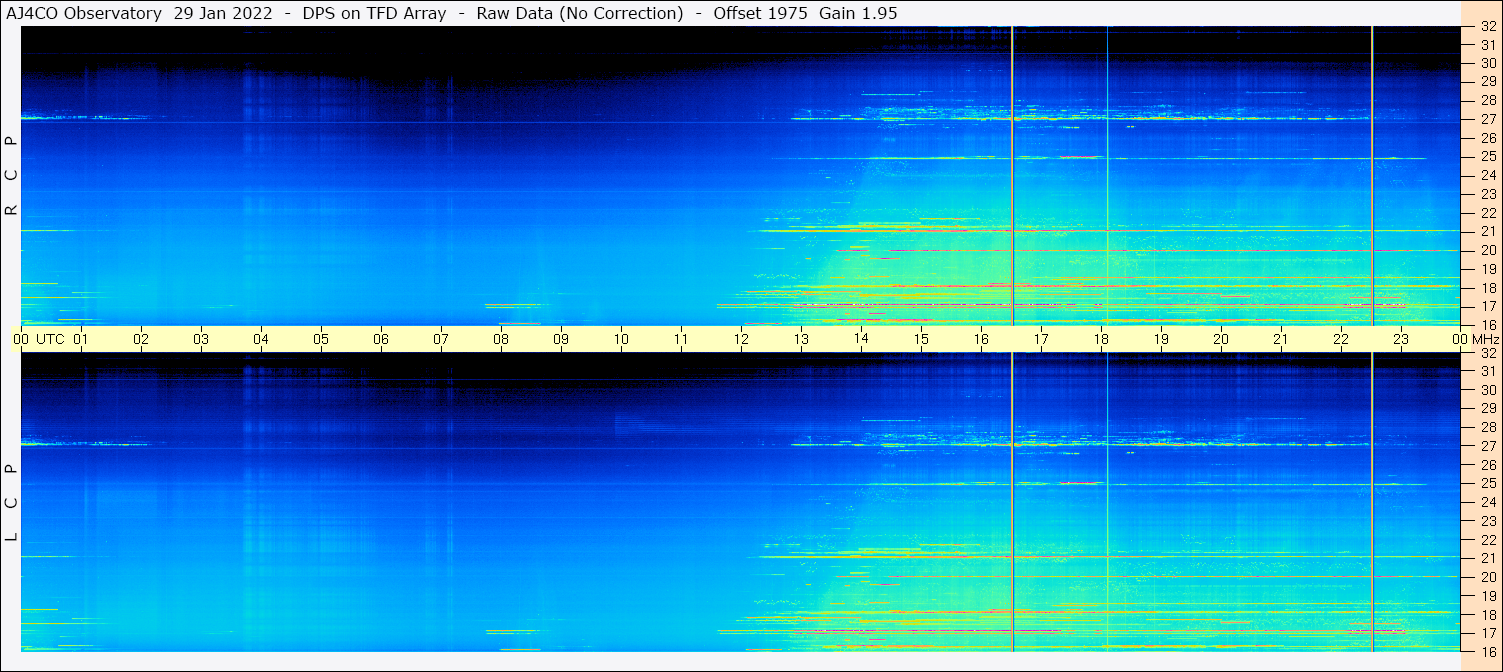Select "Raw Data (No Correction)" header text
Screen dimensions: 1503x672
click(x=580, y=13)
